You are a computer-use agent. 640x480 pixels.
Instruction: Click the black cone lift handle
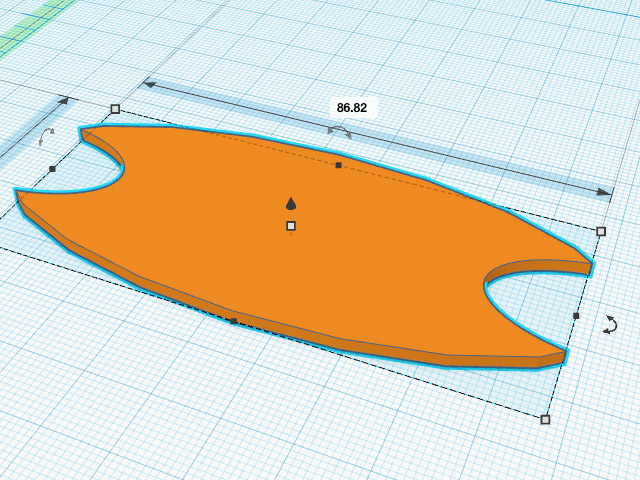point(291,203)
